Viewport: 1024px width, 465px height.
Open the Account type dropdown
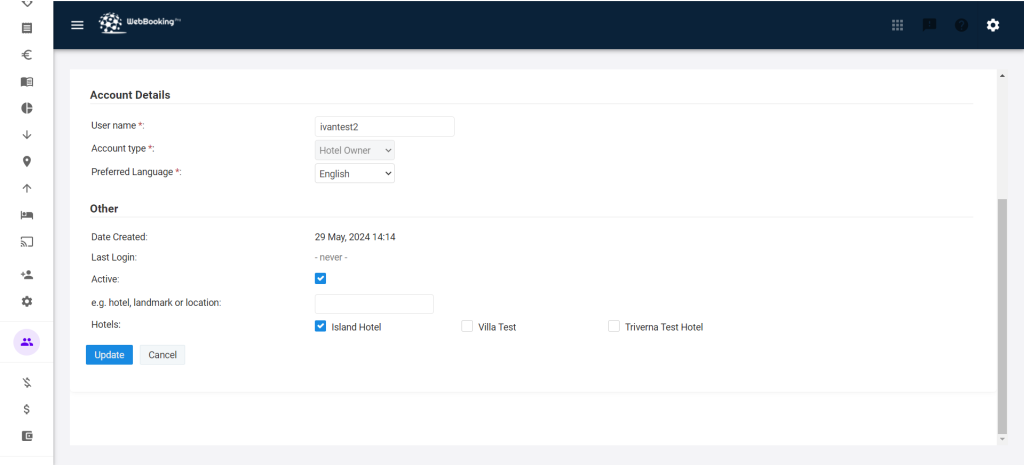tap(355, 150)
